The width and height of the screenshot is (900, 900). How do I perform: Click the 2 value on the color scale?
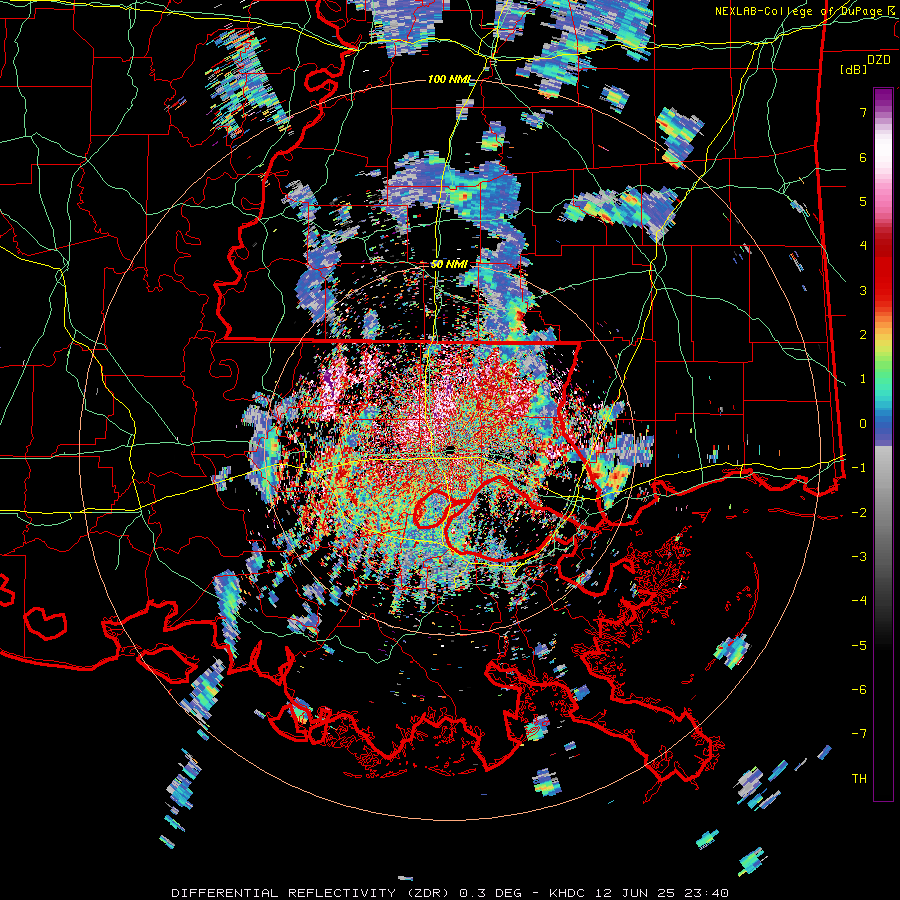tap(863, 335)
